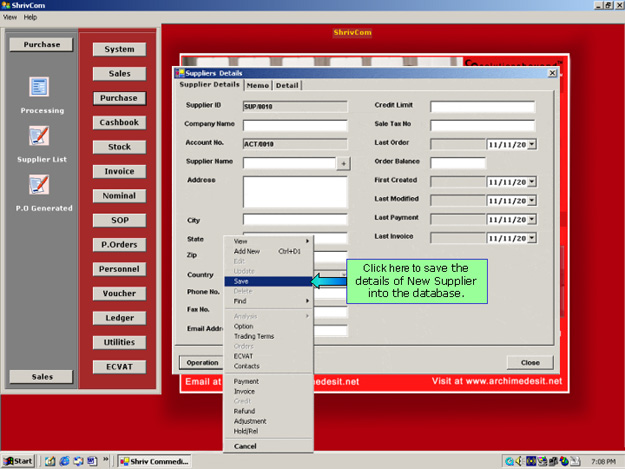Choose Trading Terms in the context menu

click(253, 336)
